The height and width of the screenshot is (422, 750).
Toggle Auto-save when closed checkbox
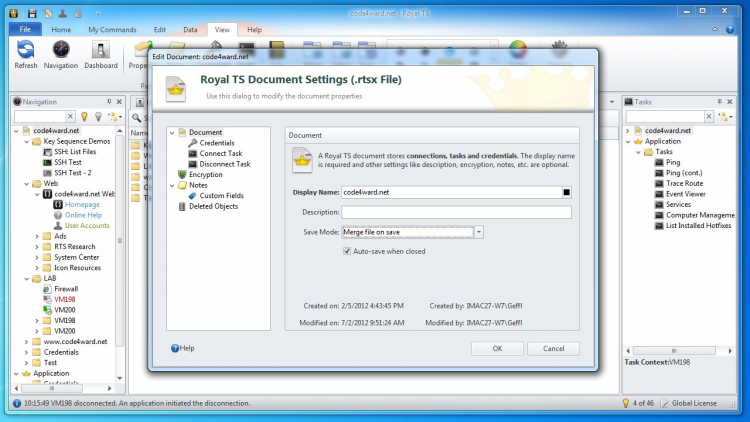point(347,251)
